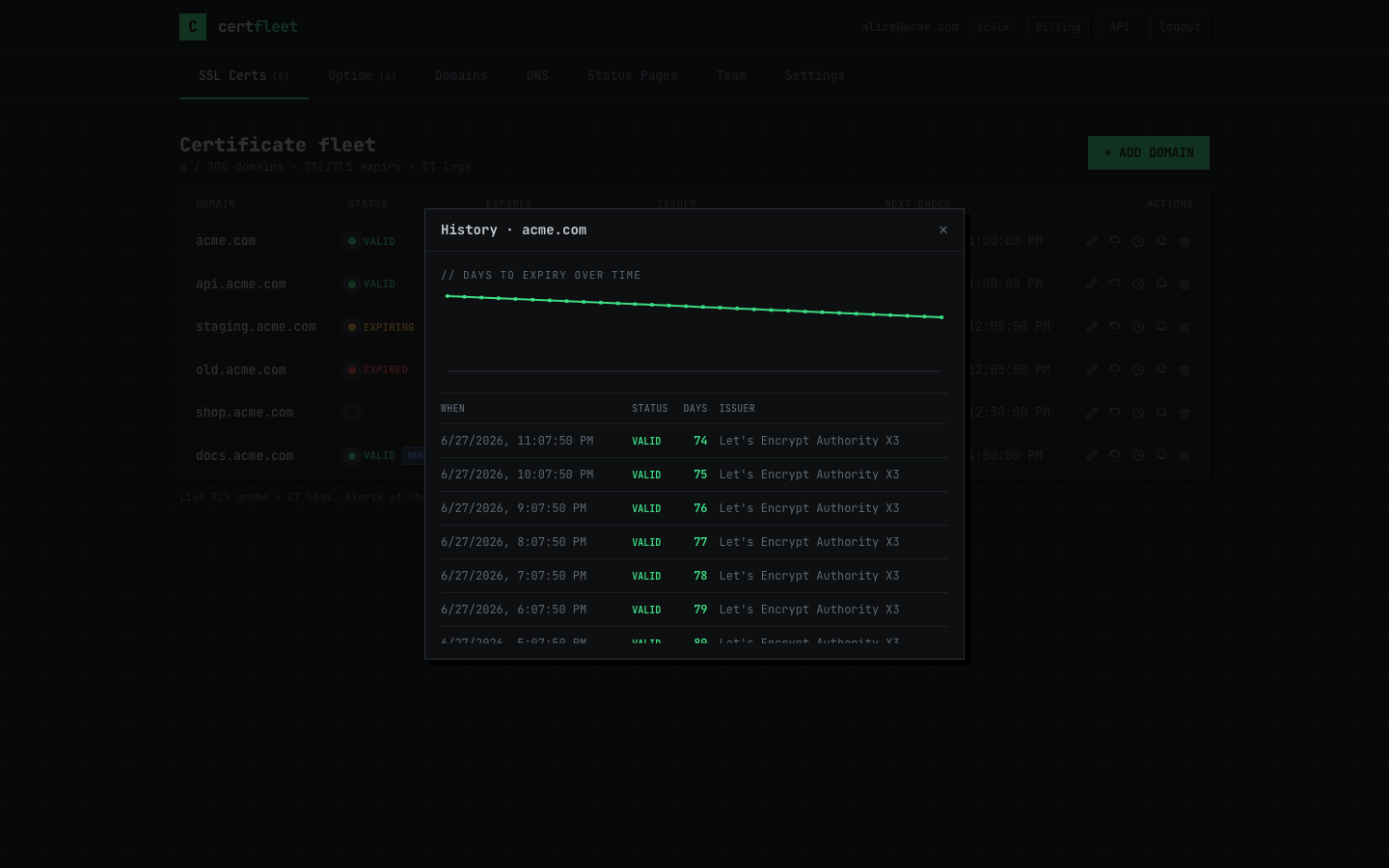Click the Add Domain button

point(1149,152)
